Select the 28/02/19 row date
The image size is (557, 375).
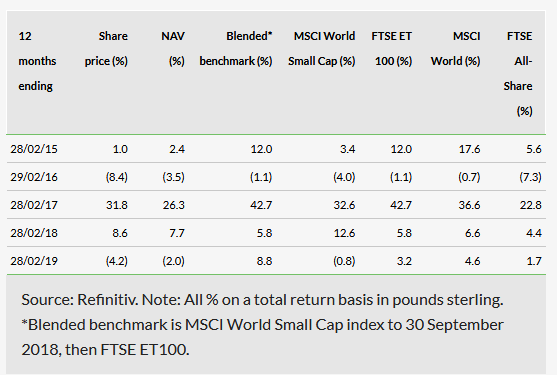[x=34, y=261]
